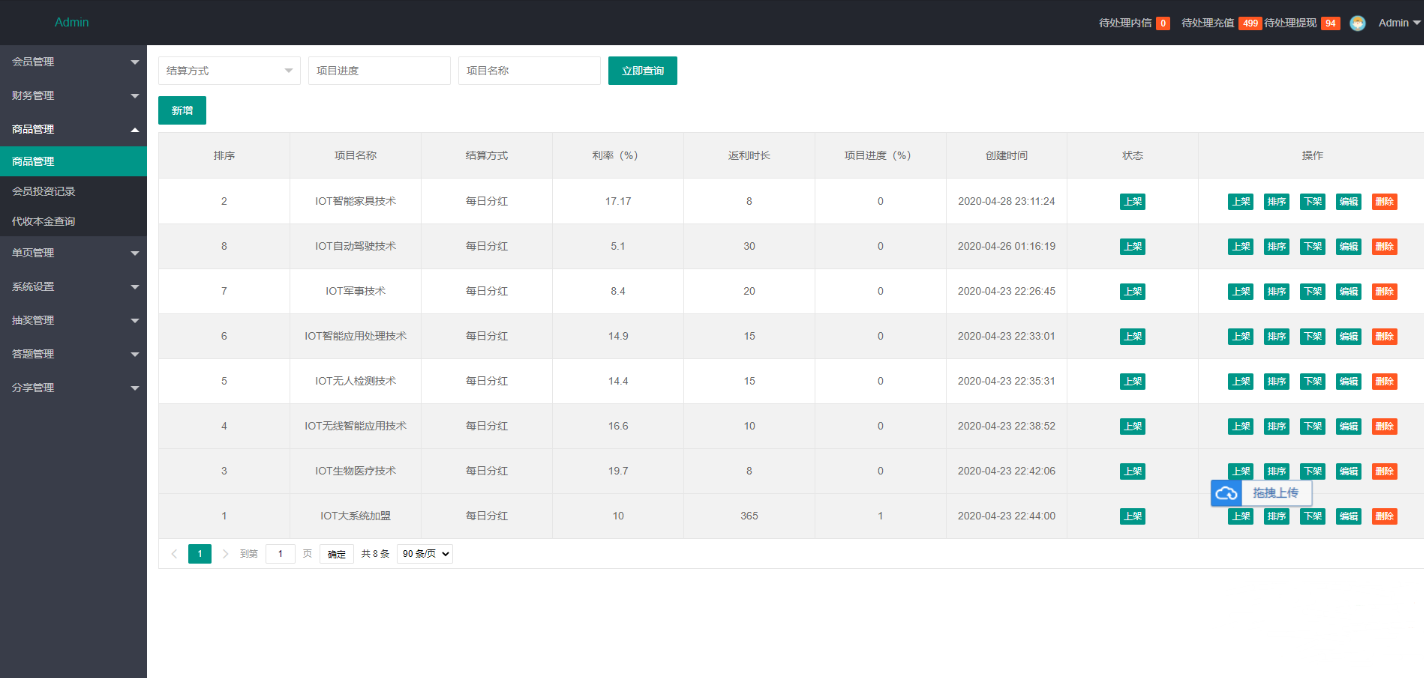Click the 项目名称 search input field
This screenshot has height=678, width=1424.
tap(529, 71)
